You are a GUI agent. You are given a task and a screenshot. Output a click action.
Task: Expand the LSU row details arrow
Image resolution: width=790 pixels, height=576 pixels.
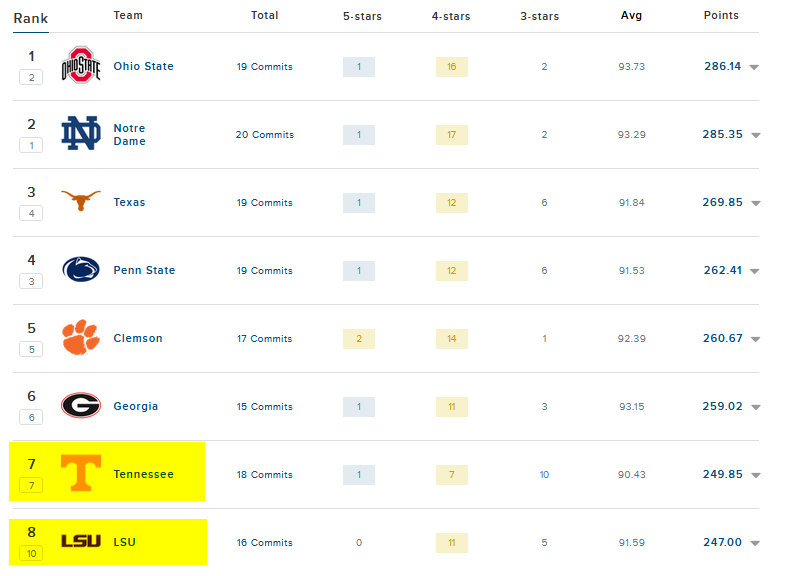(x=755, y=543)
